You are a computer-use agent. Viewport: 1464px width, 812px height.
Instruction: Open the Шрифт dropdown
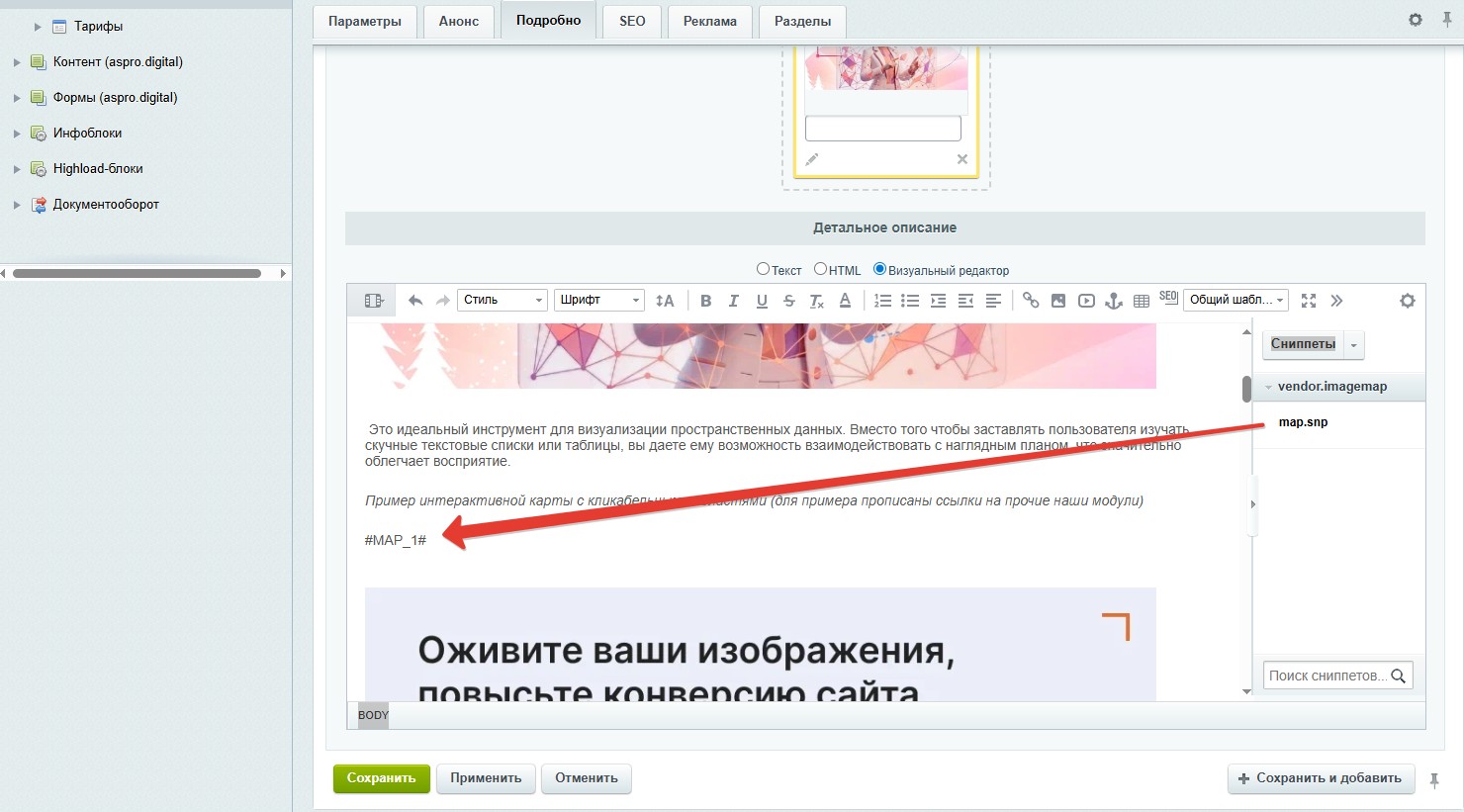coord(599,300)
